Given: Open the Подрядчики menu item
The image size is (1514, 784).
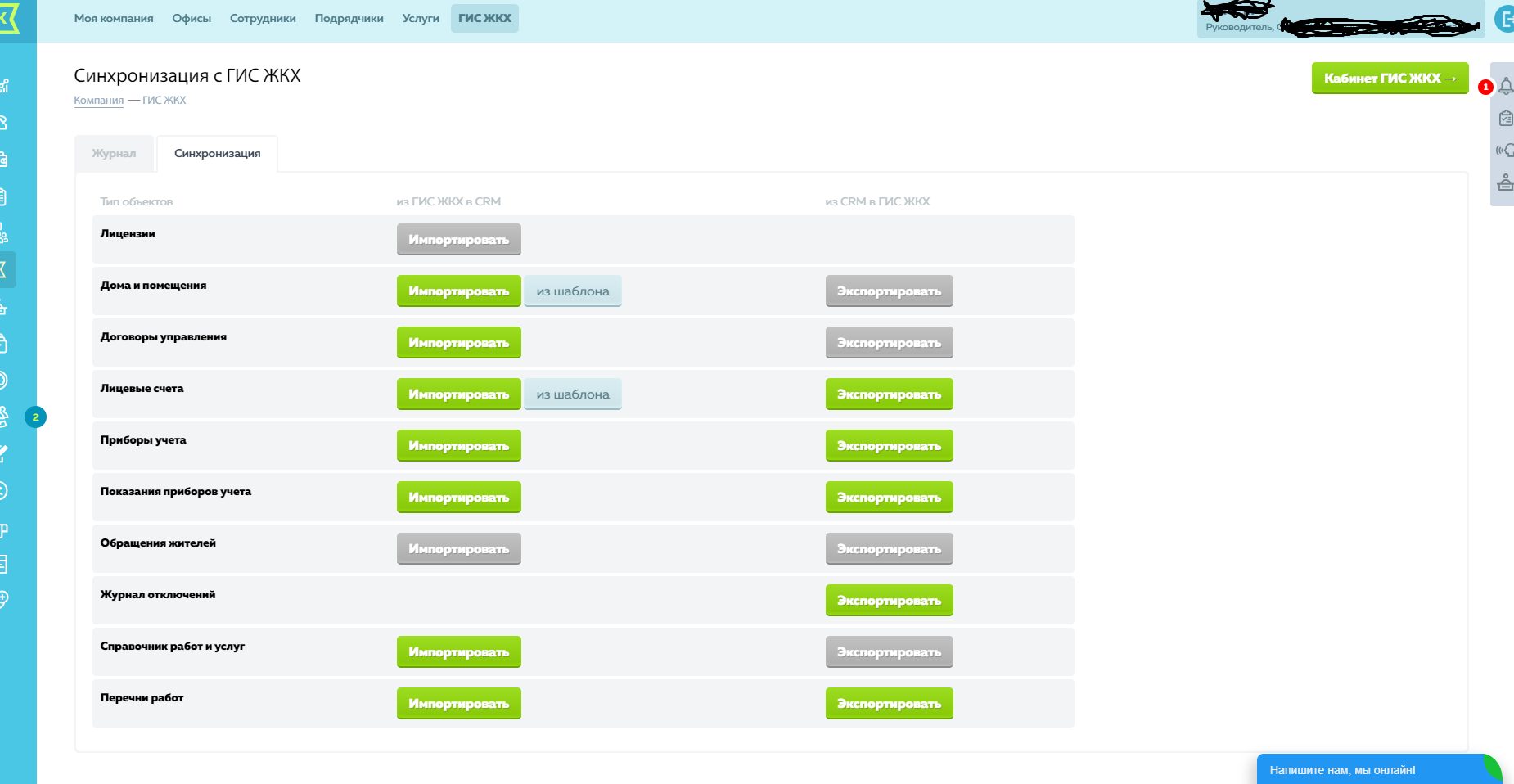Looking at the screenshot, I should [x=349, y=18].
